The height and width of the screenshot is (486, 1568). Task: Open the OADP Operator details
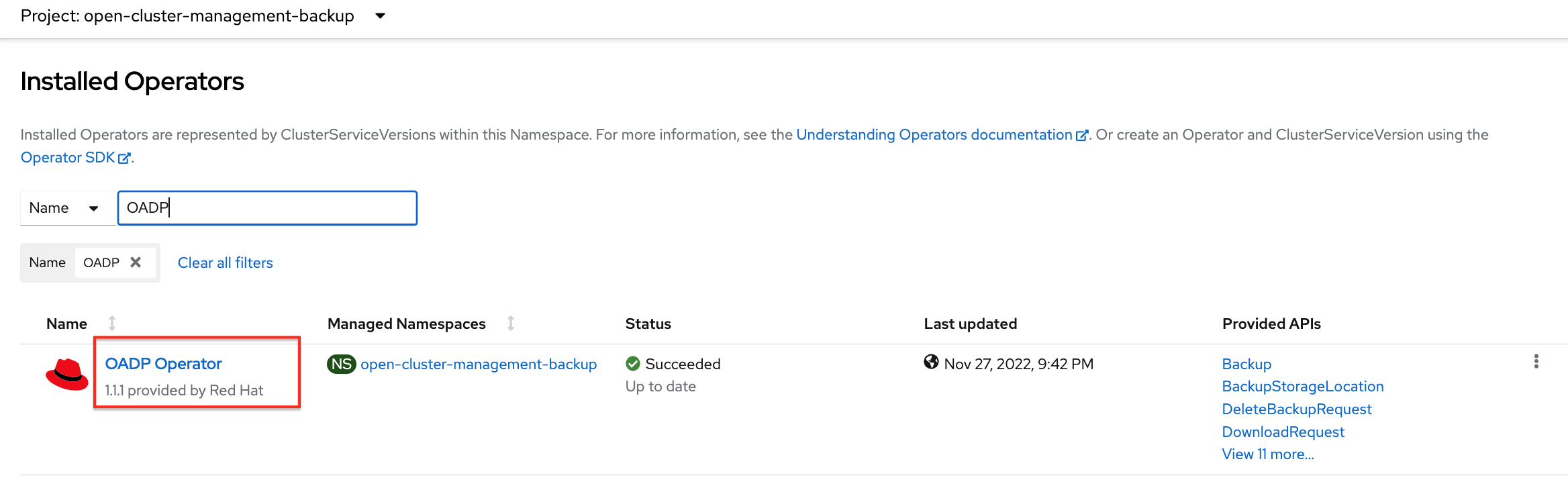[163, 364]
